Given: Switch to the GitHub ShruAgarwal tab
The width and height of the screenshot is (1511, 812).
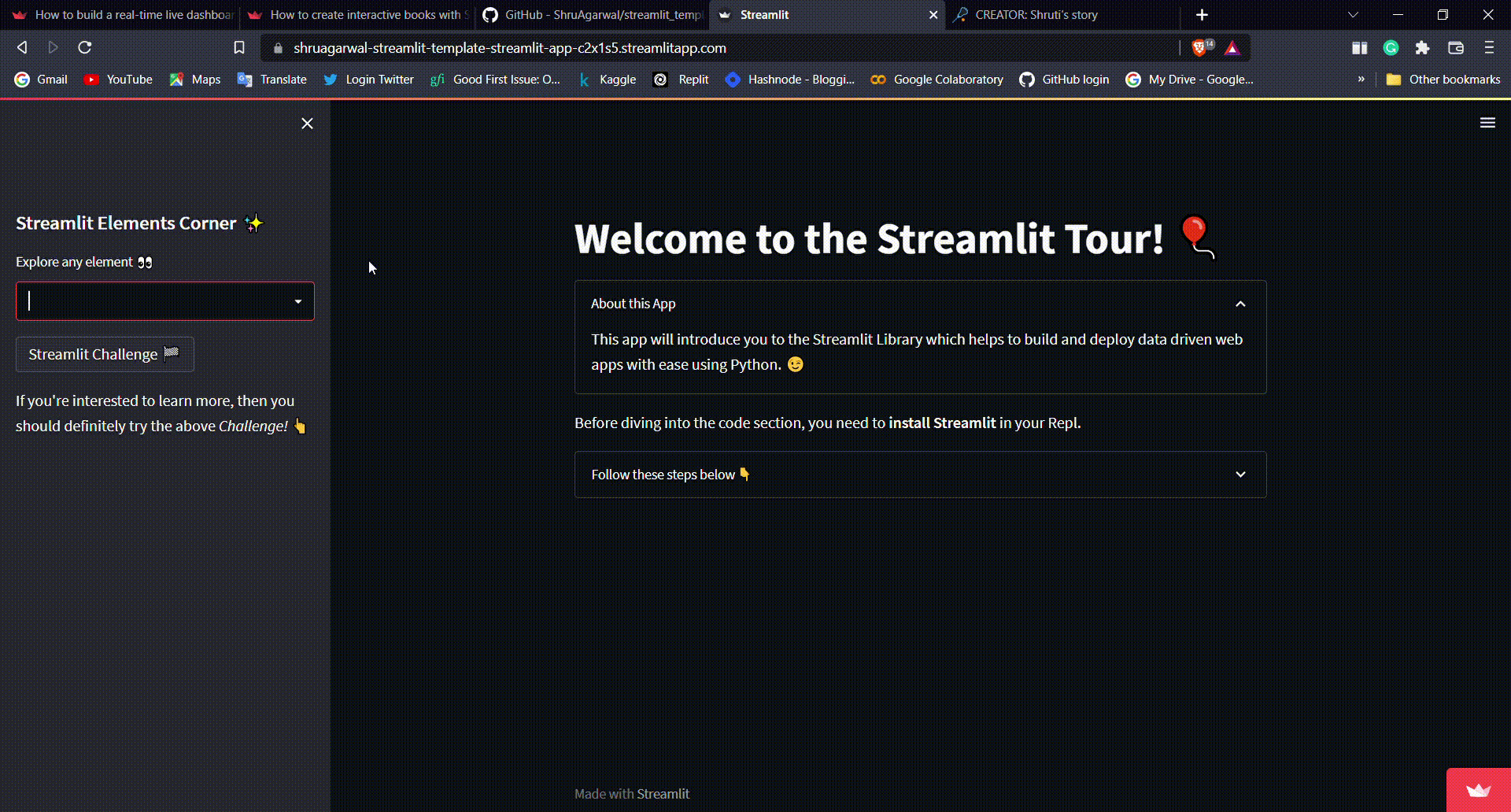Looking at the screenshot, I should point(593,15).
